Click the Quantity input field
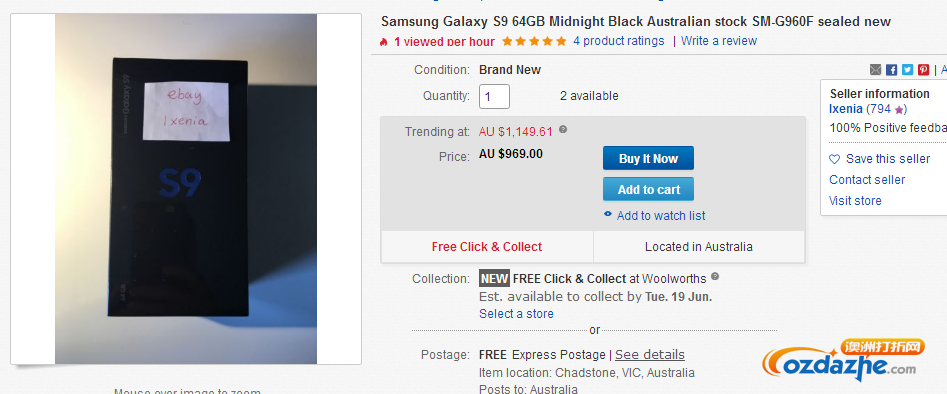The width and height of the screenshot is (947, 394). coord(494,97)
